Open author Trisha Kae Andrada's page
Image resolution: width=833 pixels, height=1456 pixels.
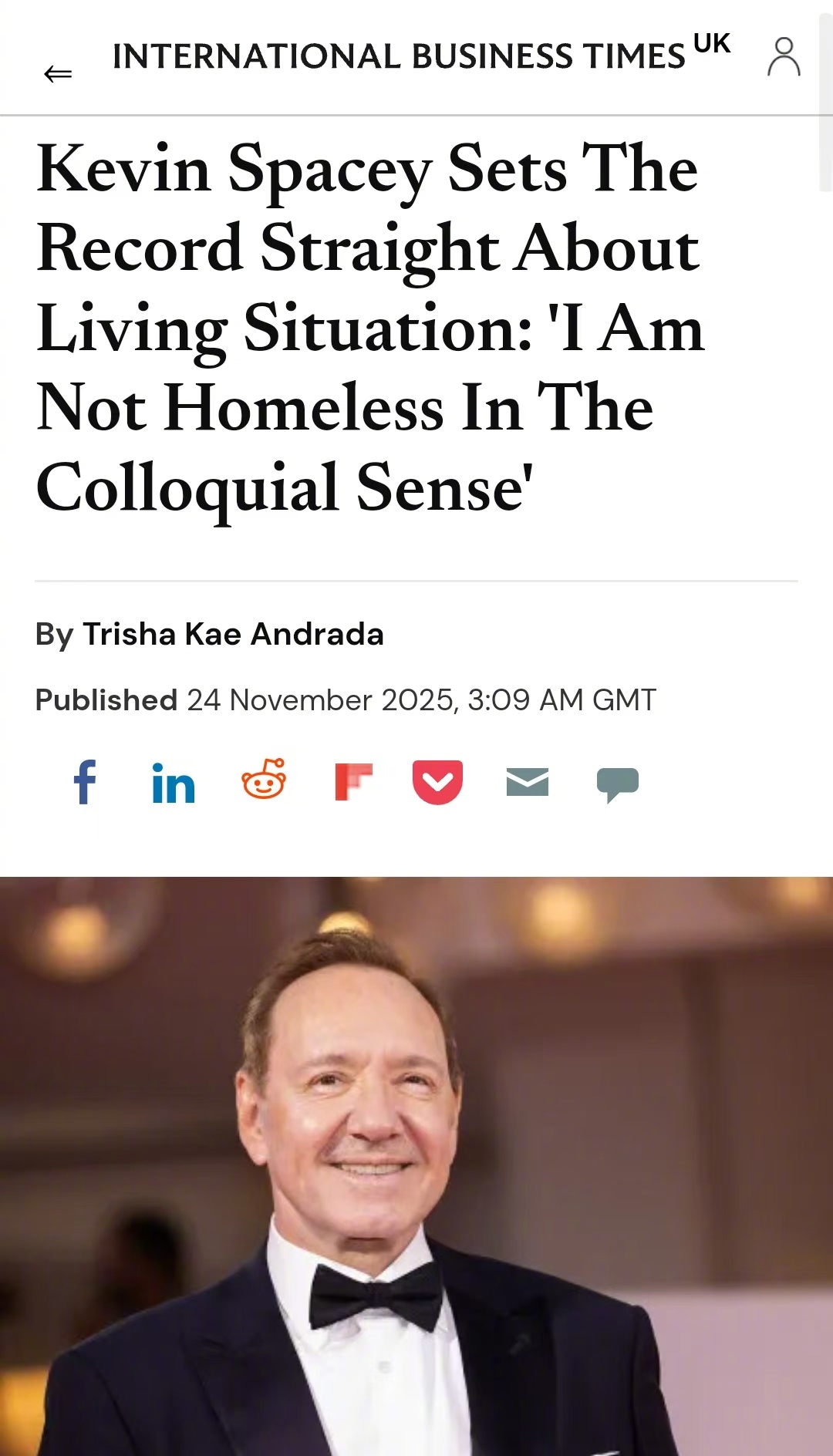tap(233, 635)
